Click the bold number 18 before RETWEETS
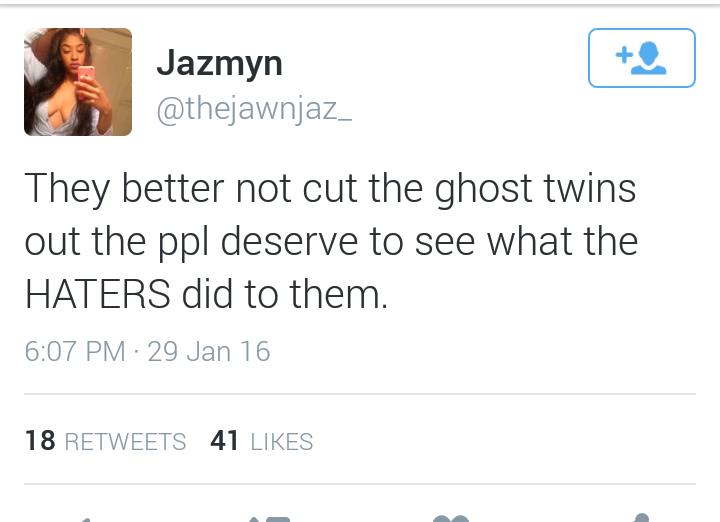 point(40,441)
